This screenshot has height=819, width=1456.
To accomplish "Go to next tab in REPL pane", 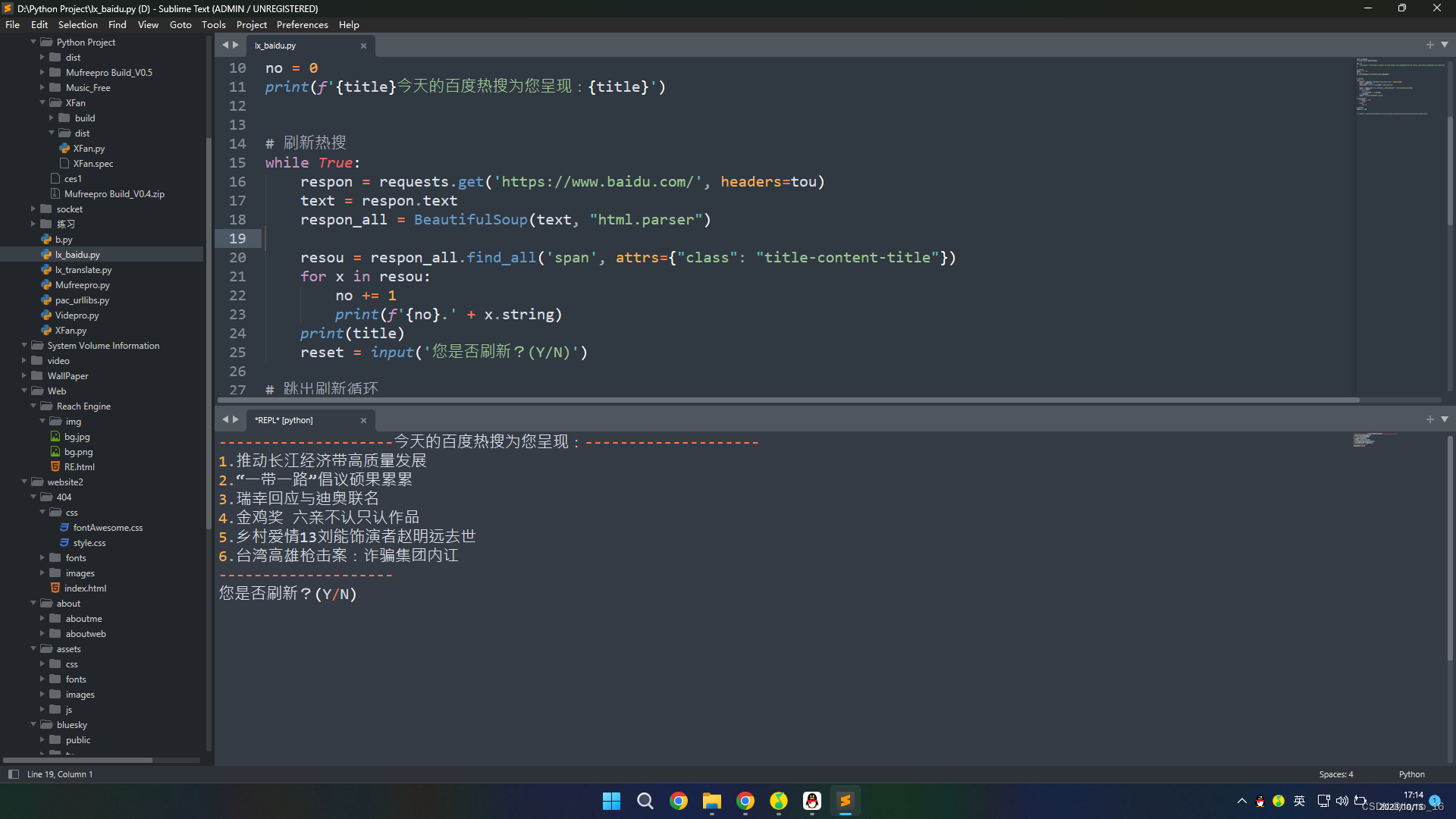I will [236, 419].
